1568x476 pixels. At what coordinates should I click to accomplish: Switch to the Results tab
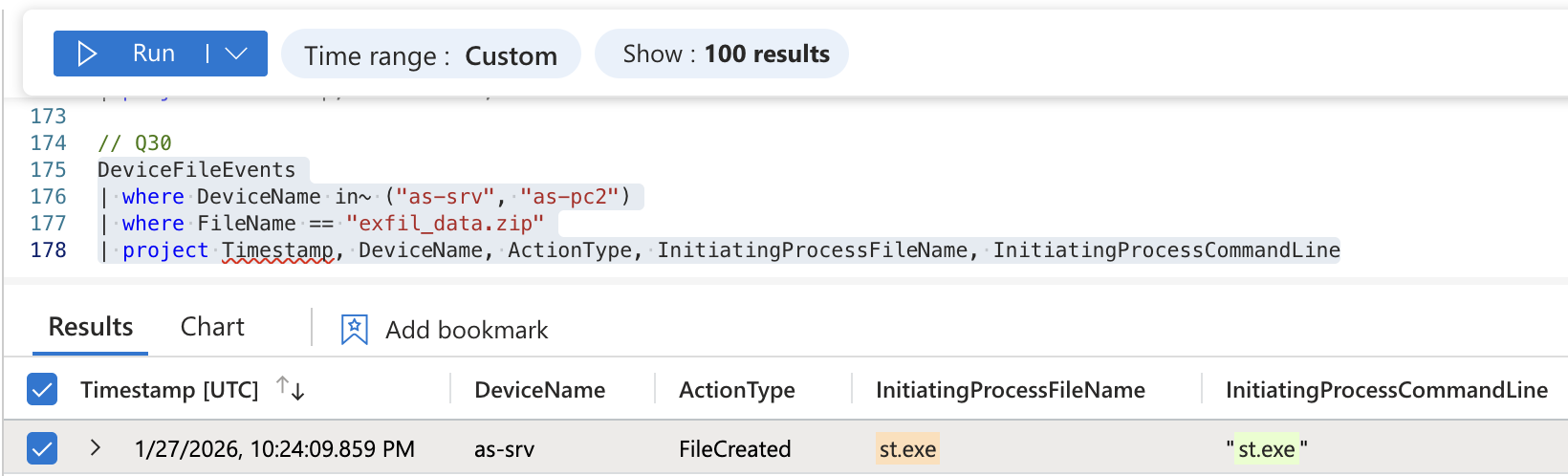[x=91, y=327]
